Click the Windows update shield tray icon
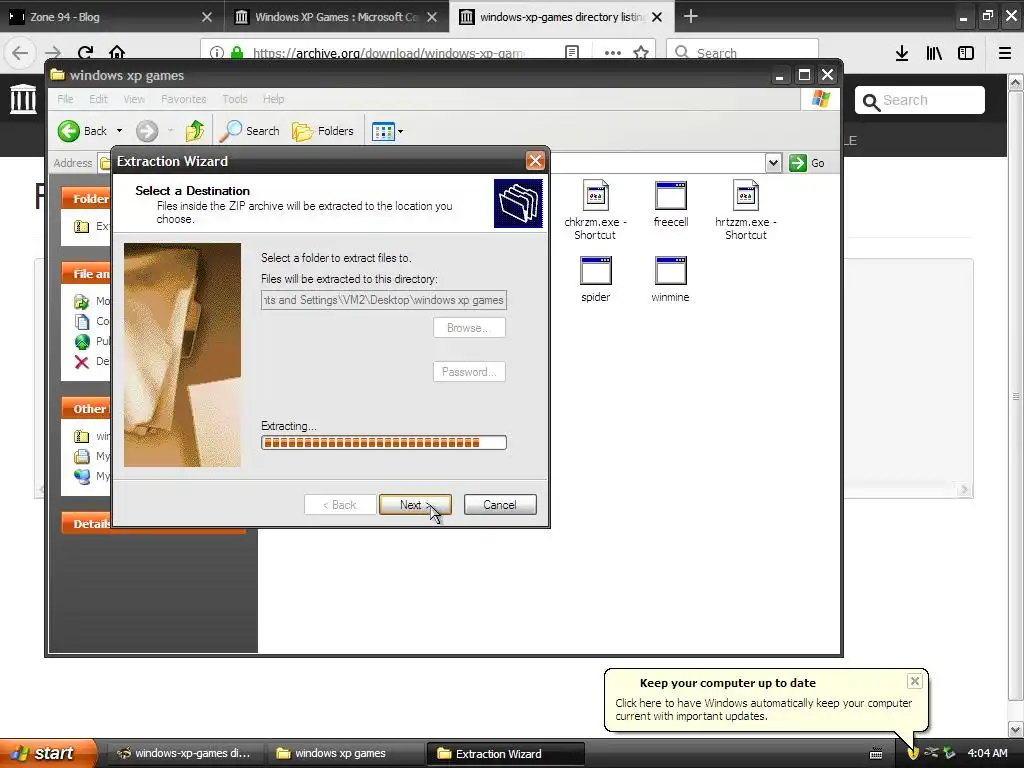 tap(913, 754)
